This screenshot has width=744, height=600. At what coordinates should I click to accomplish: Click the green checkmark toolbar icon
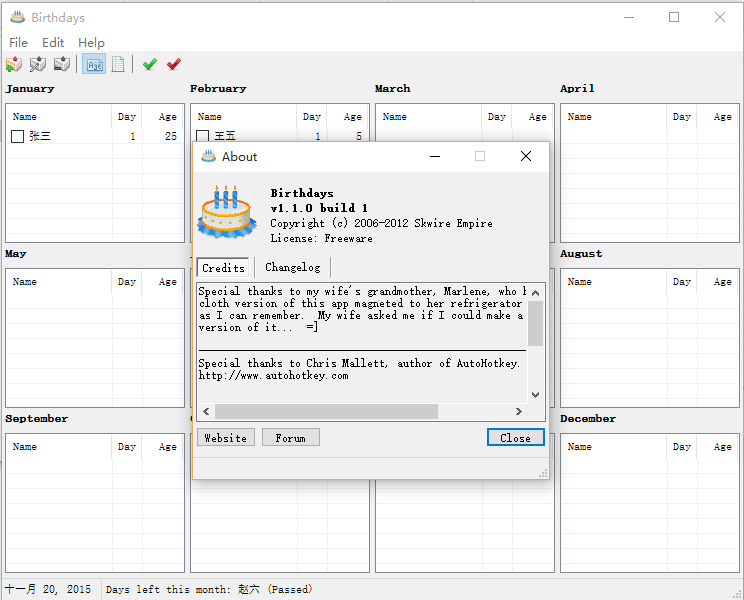pyautogui.click(x=150, y=65)
